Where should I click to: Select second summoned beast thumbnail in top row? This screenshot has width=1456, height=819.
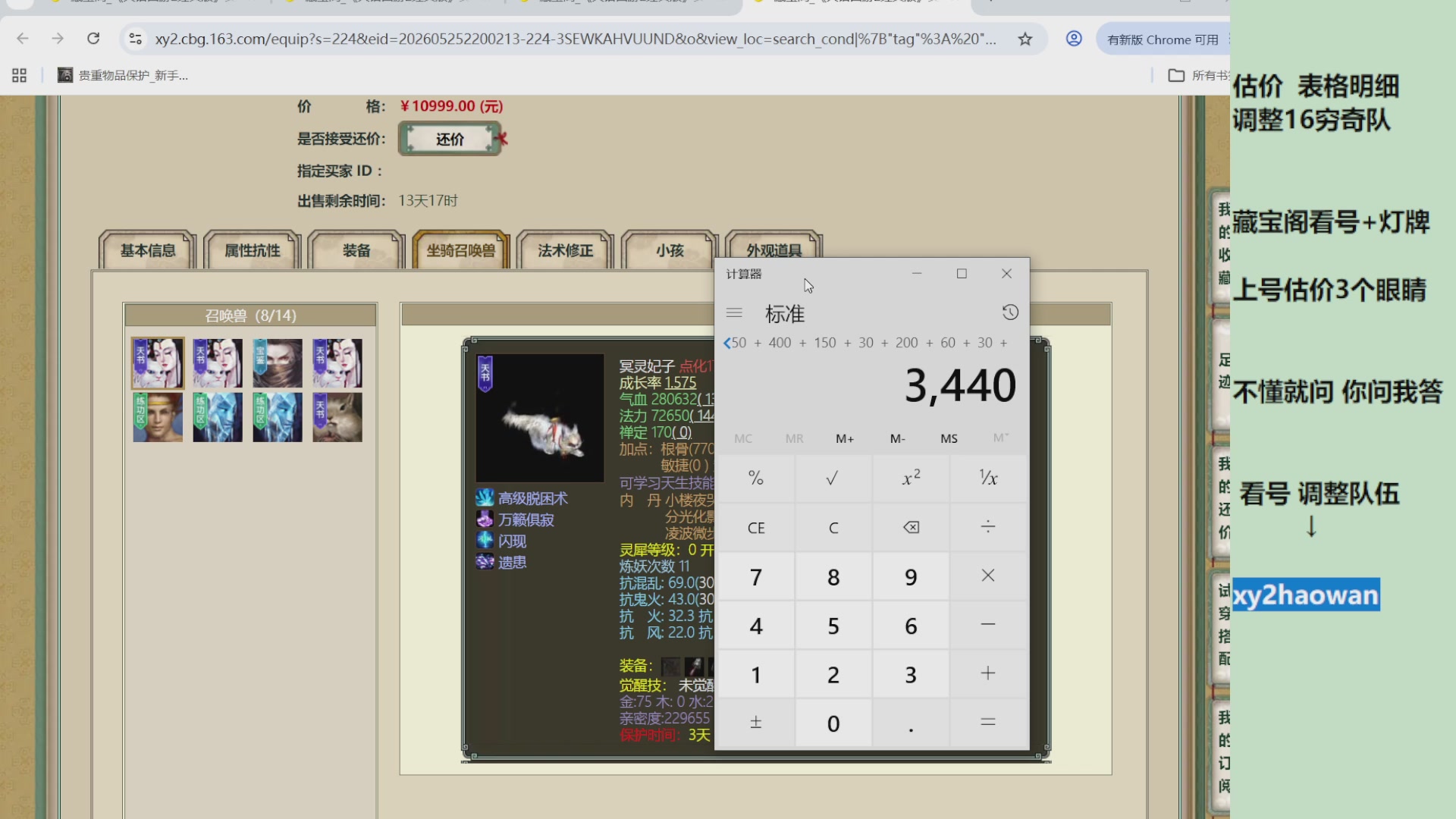point(218,363)
